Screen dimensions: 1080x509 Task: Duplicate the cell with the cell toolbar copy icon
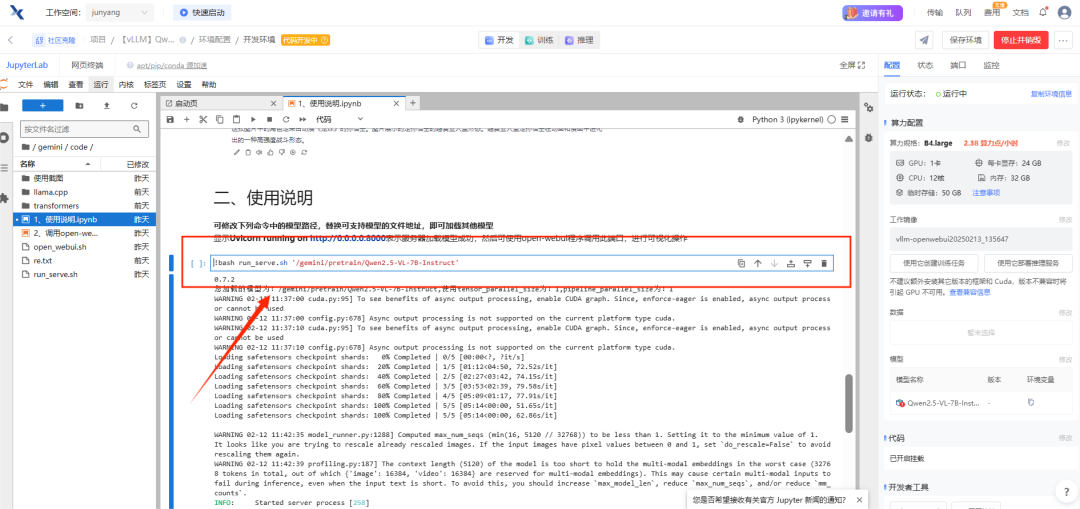coord(741,263)
